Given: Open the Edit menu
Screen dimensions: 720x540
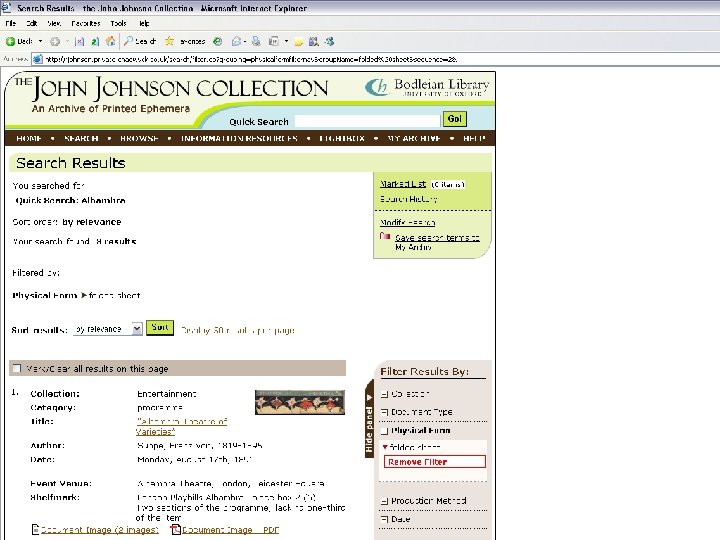Looking at the screenshot, I should (x=32, y=23).
